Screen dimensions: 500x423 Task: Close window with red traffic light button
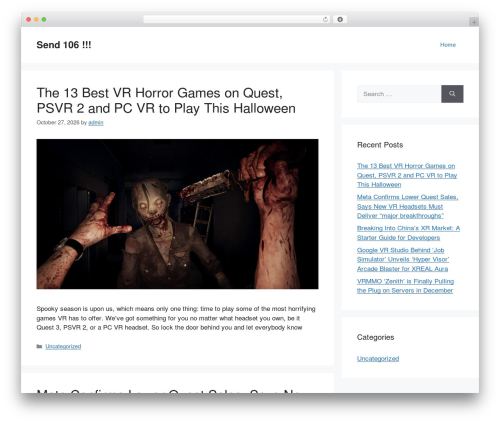pyautogui.click(x=29, y=19)
